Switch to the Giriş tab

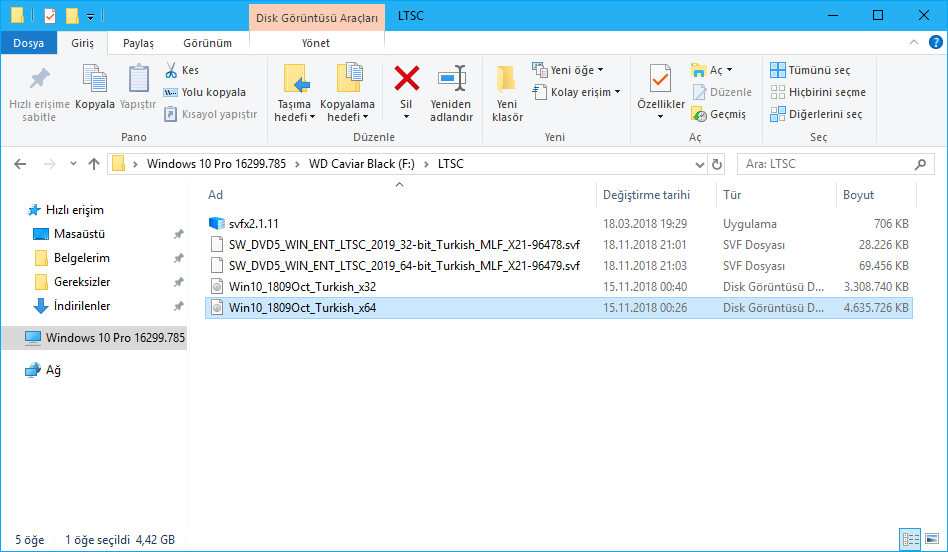pyautogui.click(x=82, y=43)
